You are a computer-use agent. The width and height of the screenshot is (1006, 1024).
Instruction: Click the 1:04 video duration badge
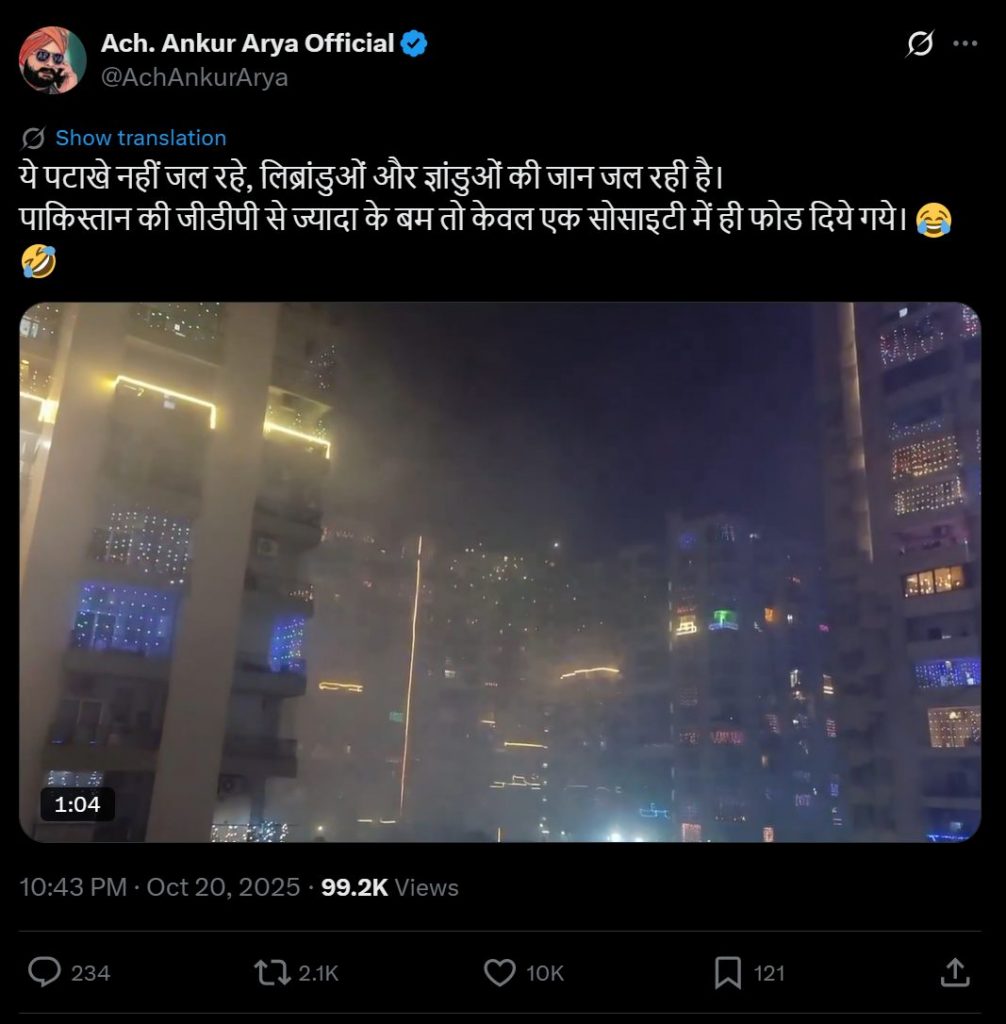(x=77, y=804)
